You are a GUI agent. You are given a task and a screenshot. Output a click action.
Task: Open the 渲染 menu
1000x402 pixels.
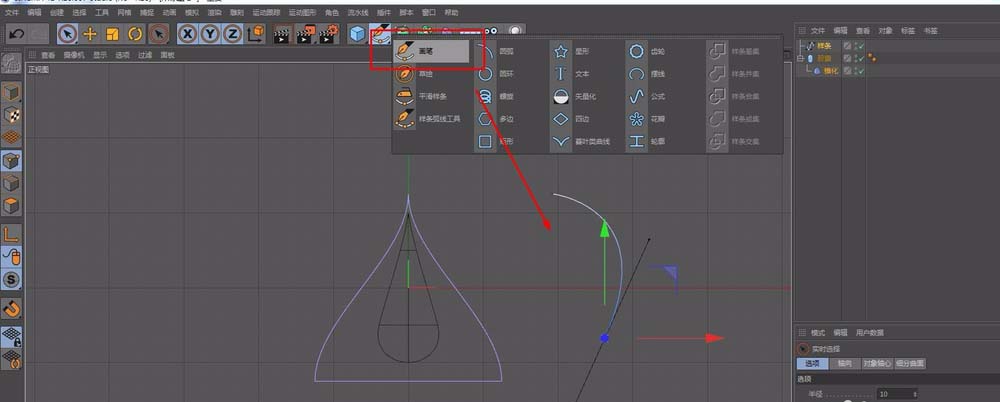[x=214, y=13]
